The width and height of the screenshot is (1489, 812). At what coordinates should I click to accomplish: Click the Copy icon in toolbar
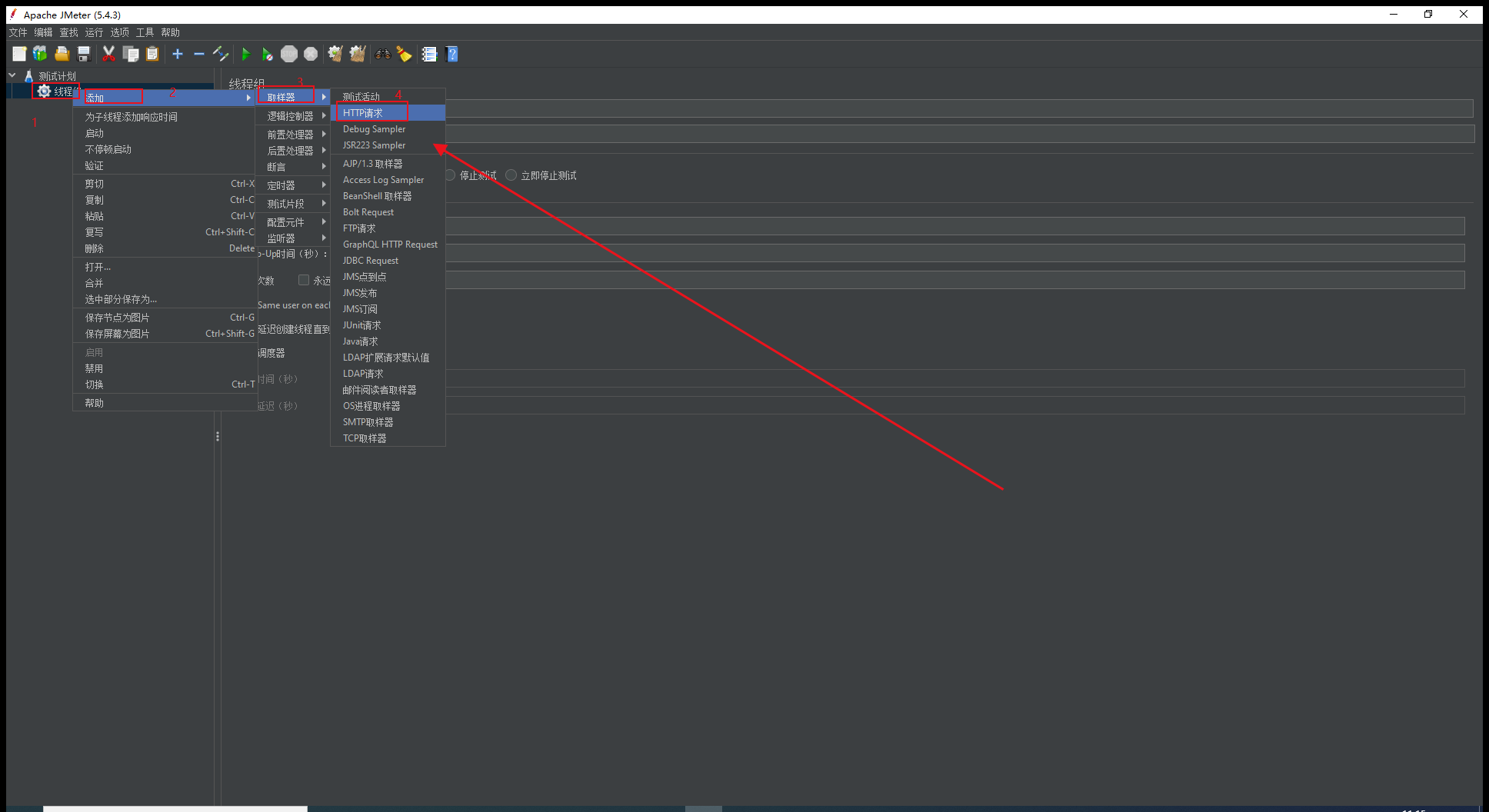click(x=131, y=54)
